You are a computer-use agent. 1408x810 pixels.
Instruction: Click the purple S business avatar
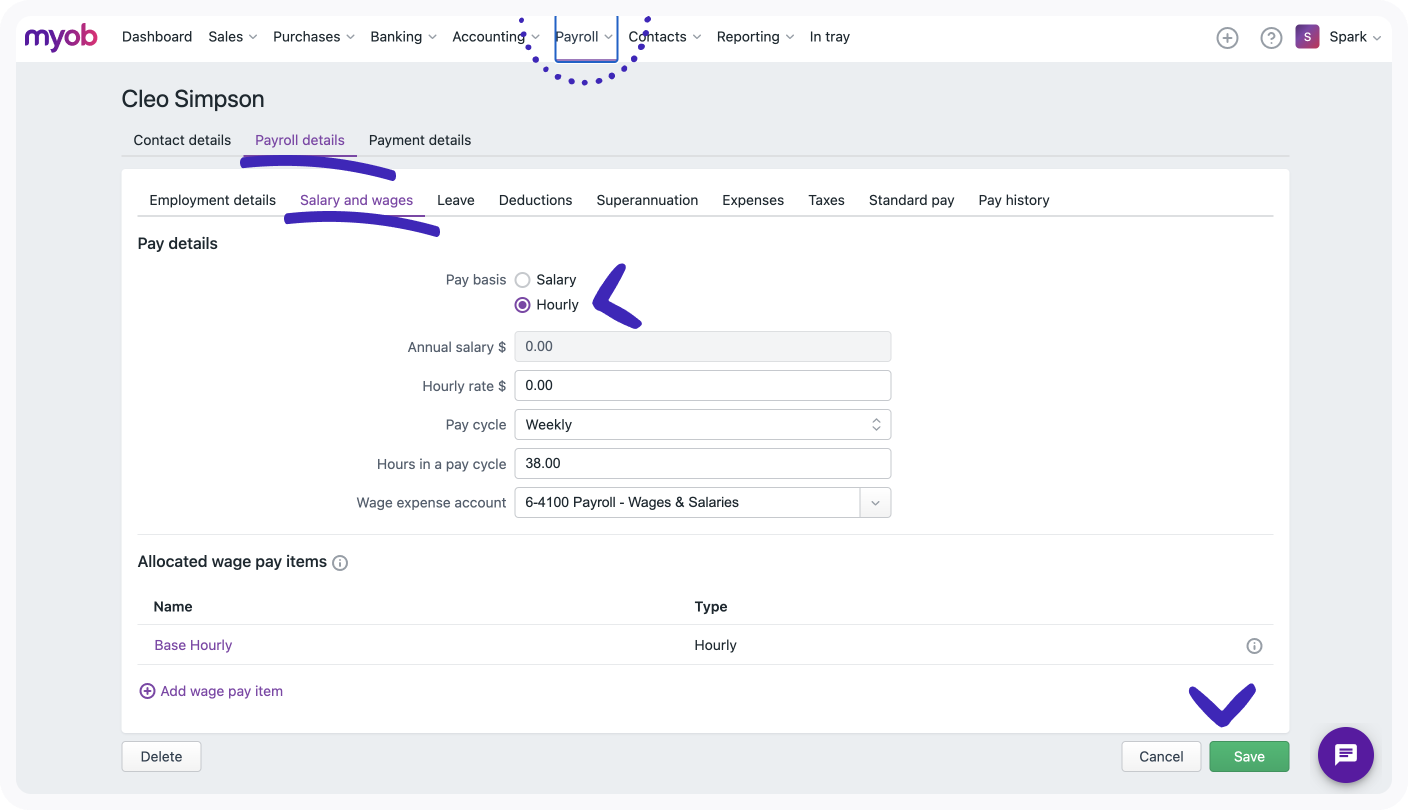[x=1307, y=37]
